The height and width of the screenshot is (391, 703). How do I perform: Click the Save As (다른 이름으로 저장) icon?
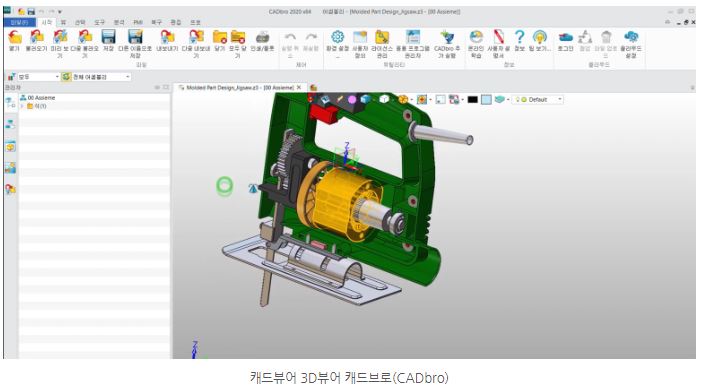(135, 37)
